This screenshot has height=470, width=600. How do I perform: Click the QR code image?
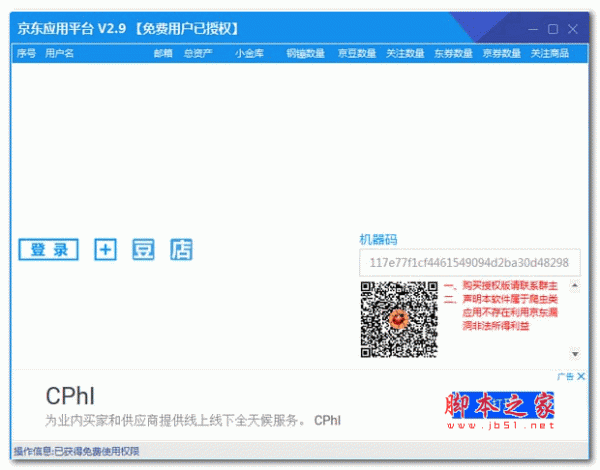[399, 320]
